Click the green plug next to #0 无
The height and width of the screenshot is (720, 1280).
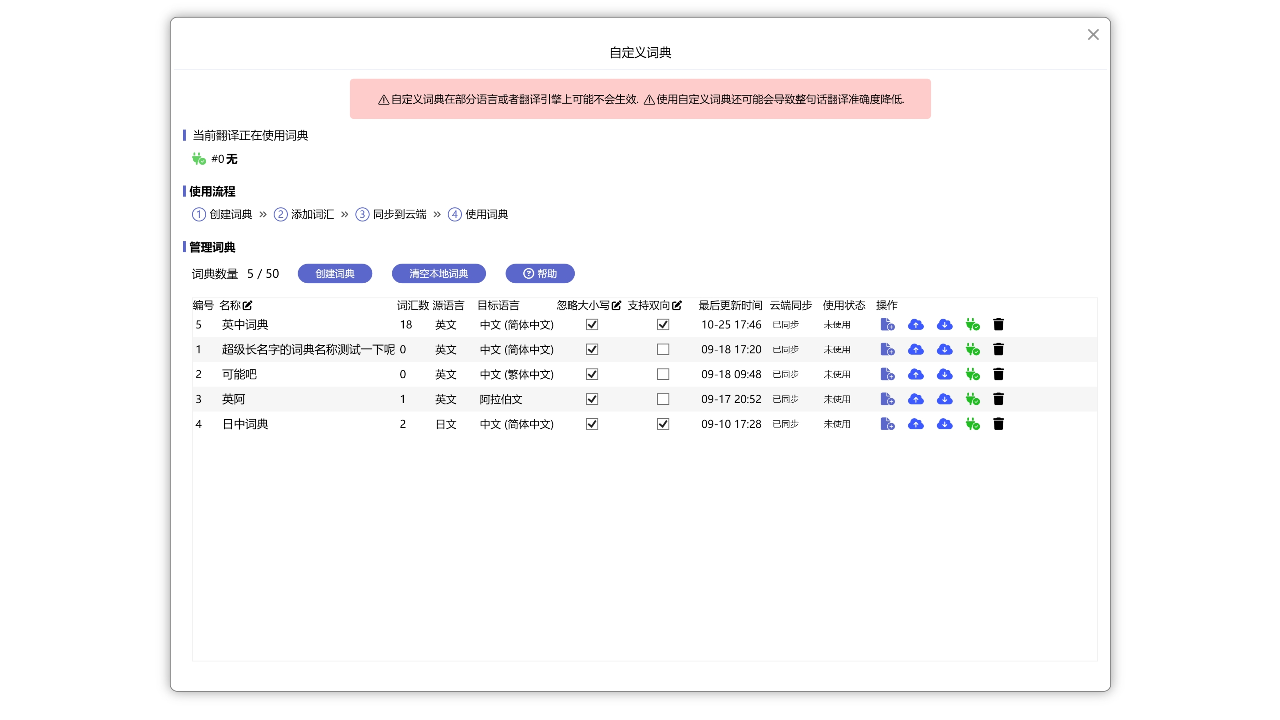(199, 158)
